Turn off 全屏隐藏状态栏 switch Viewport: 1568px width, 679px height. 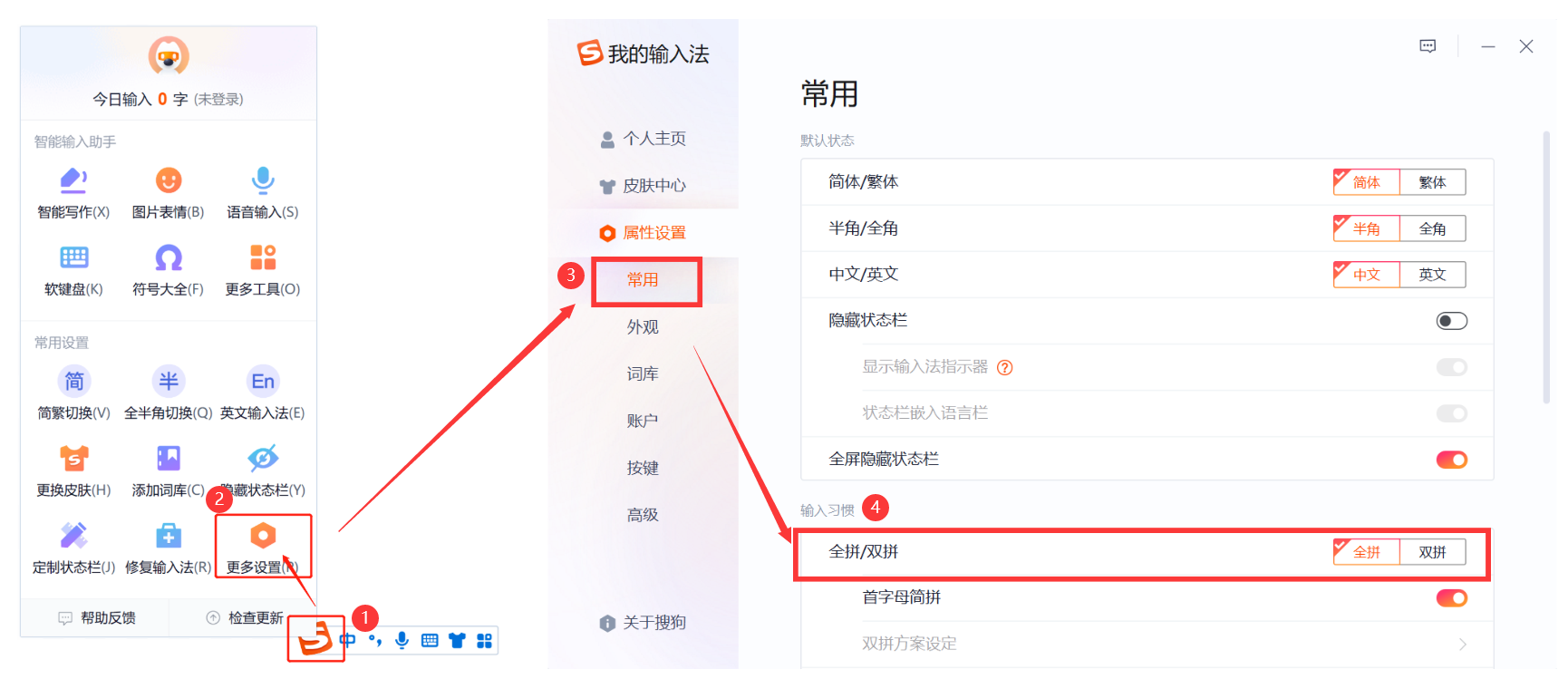1451,460
